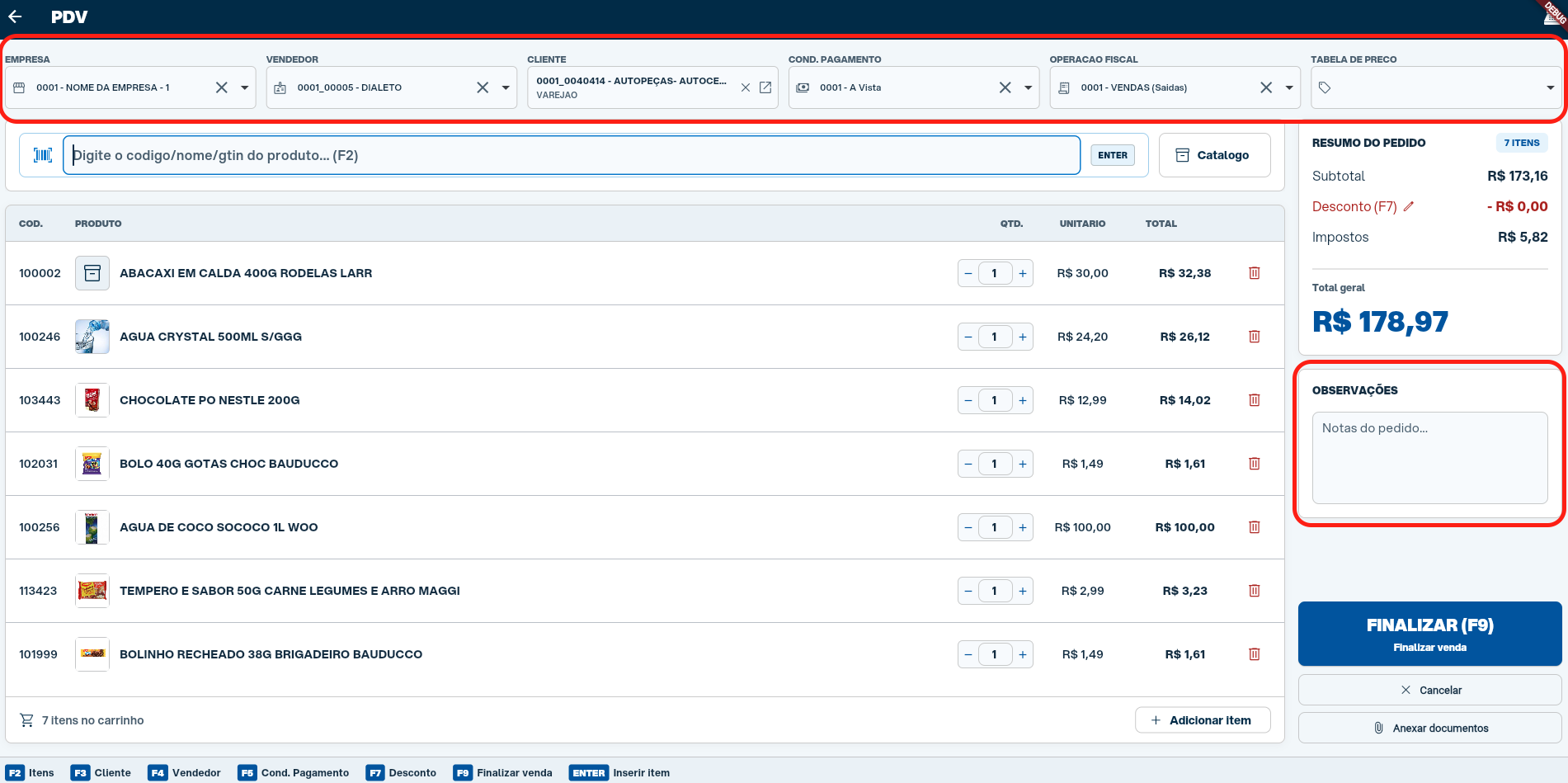The height and width of the screenshot is (783, 1568).
Task: Click the Adicionar item button
Action: (1203, 720)
